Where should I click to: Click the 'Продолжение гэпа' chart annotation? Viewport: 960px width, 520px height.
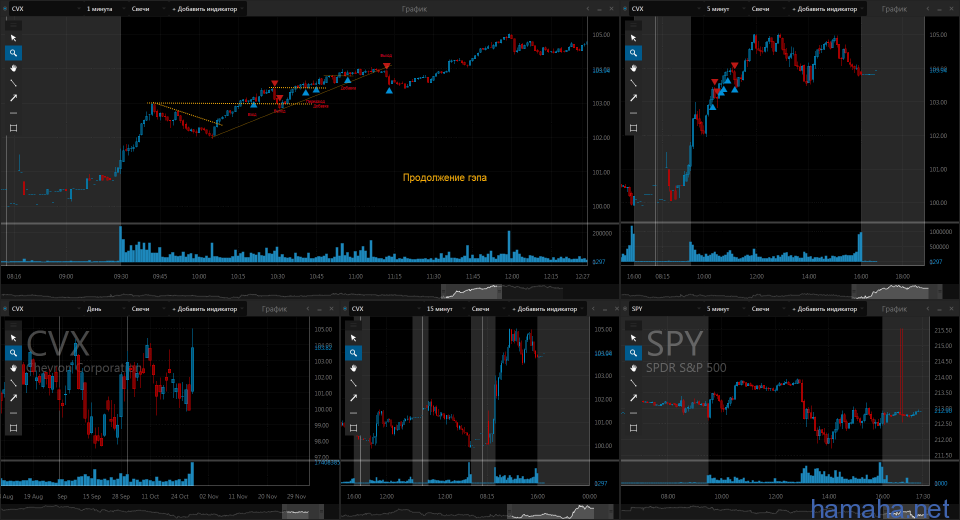445,178
